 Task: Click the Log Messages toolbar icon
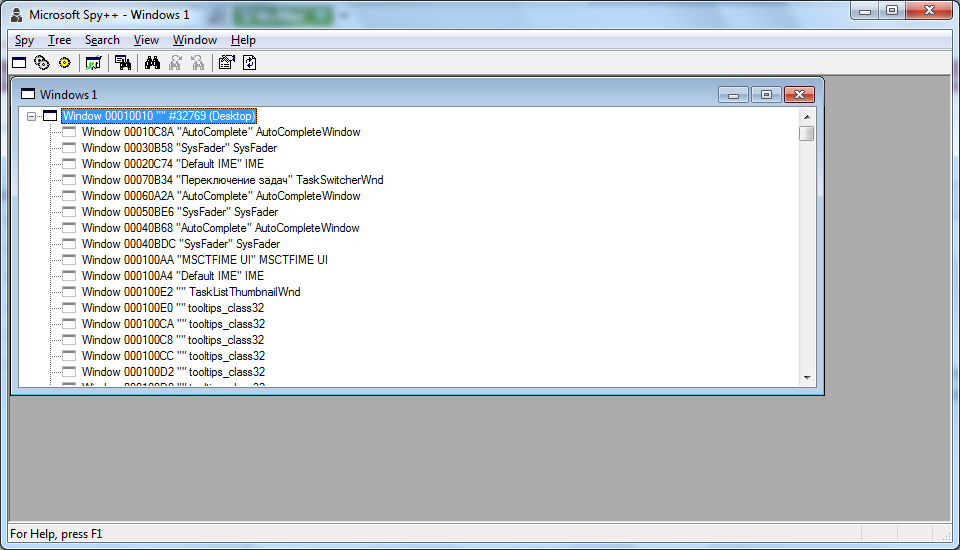pyautogui.click(x=94, y=62)
